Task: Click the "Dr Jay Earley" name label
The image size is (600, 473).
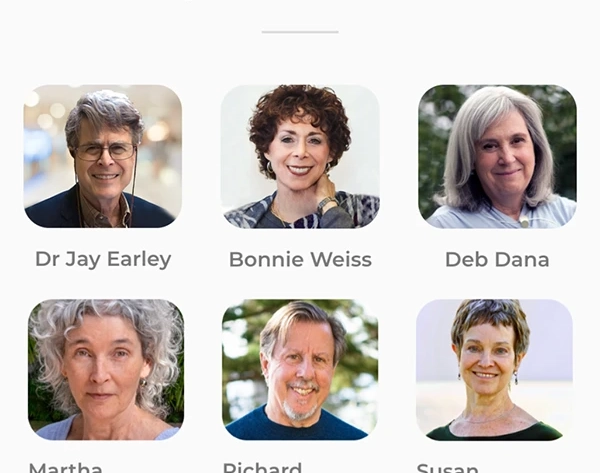Action: coord(103,260)
